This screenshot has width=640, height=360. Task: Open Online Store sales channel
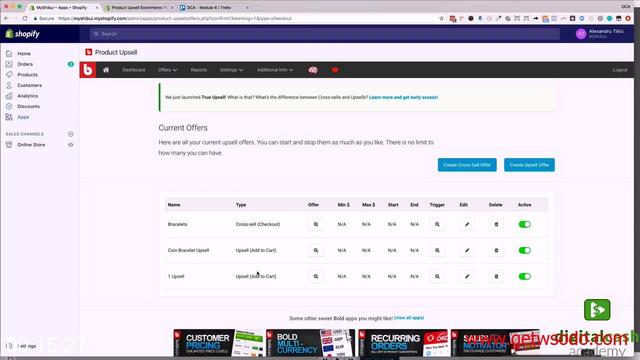pyautogui.click(x=31, y=144)
